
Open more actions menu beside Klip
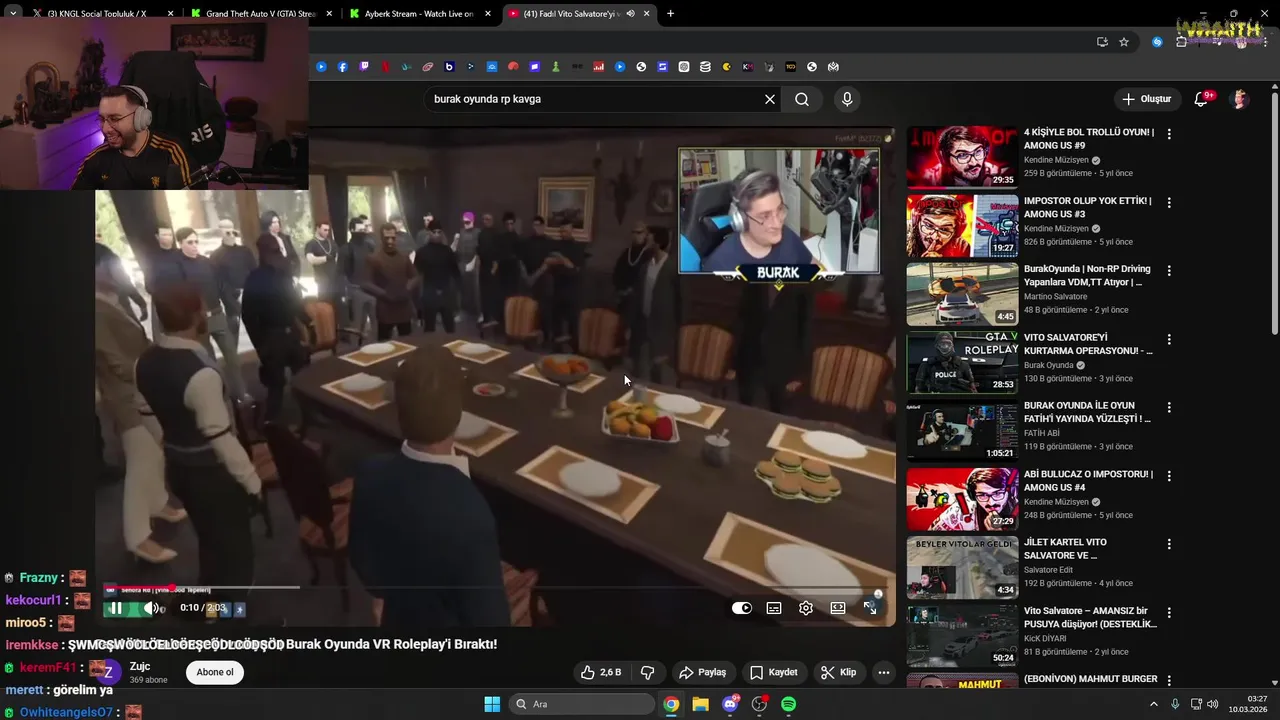point(884,673)
